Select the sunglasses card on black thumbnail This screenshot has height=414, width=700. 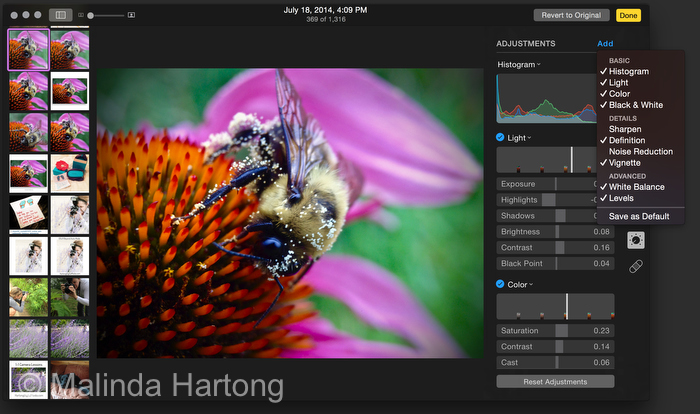point(29,214)
